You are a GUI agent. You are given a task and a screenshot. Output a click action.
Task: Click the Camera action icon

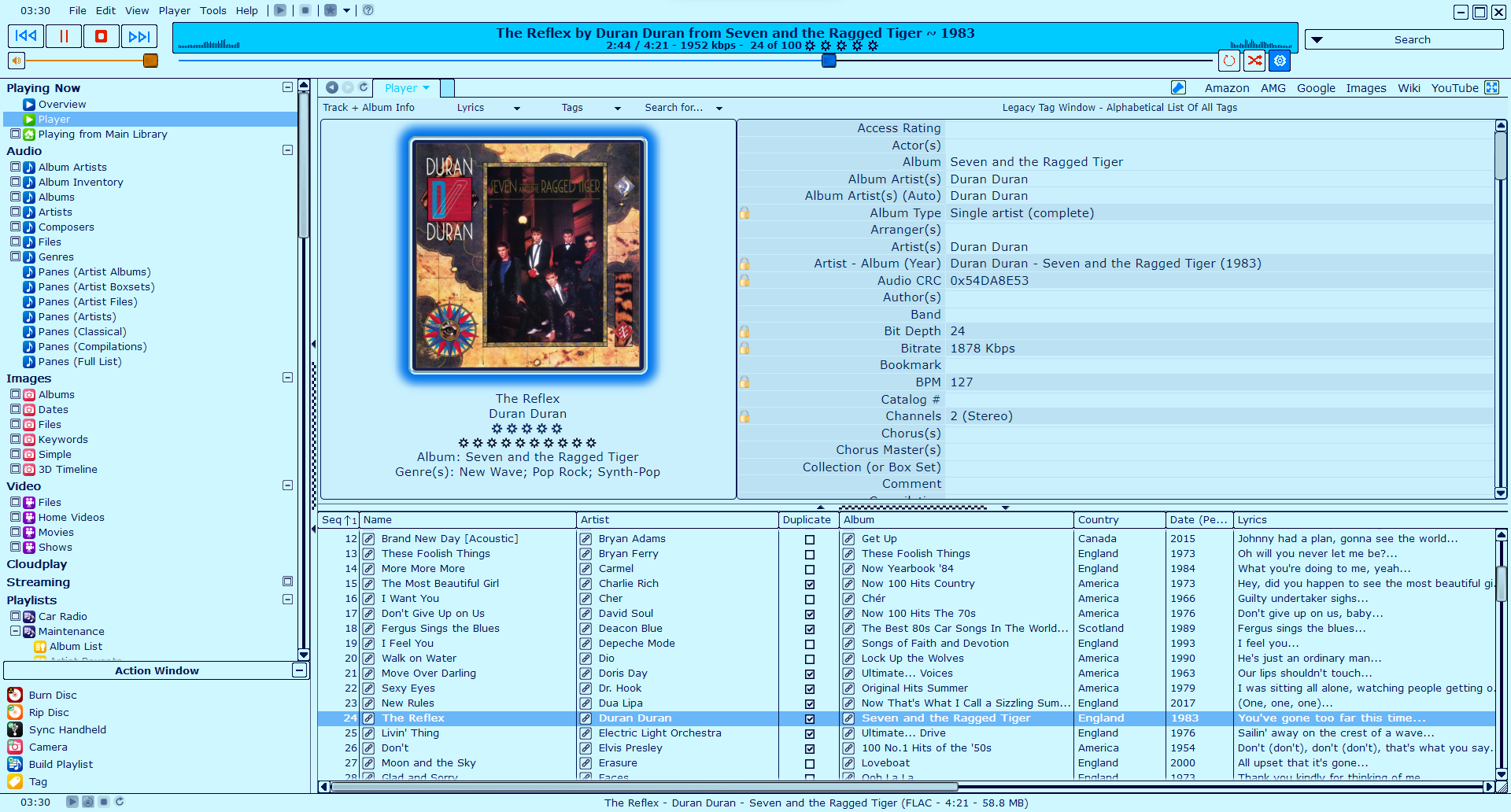point(15,747)
